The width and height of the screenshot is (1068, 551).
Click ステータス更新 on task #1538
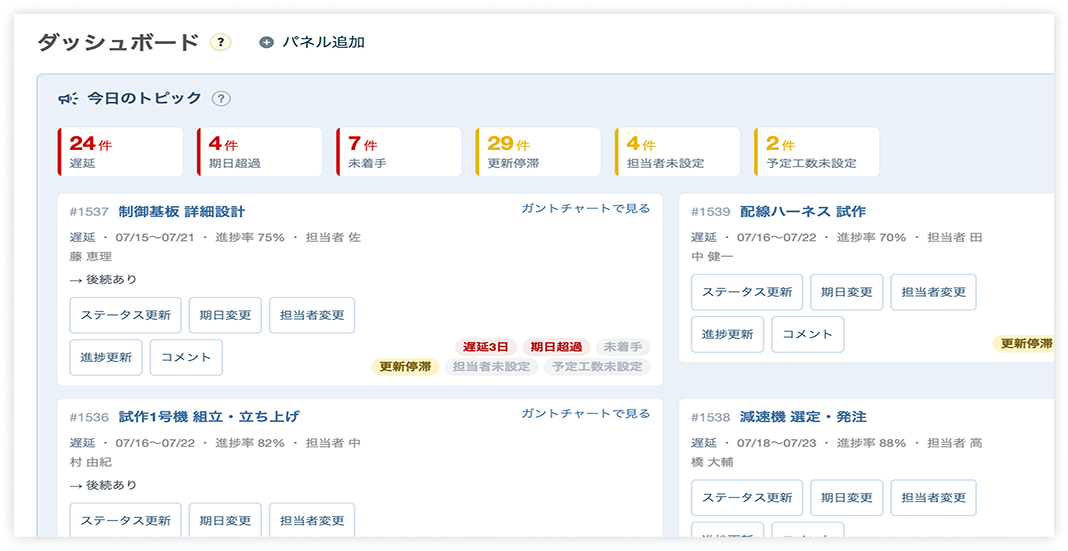tap(747, 497)
